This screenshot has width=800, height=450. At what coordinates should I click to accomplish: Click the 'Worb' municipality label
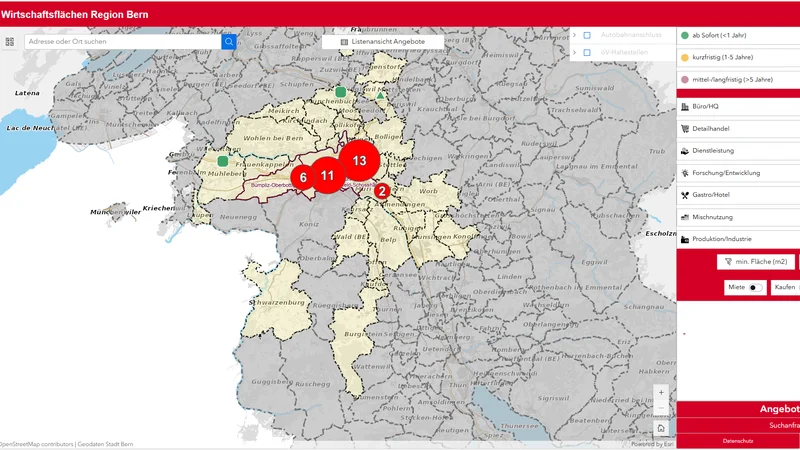428,191
